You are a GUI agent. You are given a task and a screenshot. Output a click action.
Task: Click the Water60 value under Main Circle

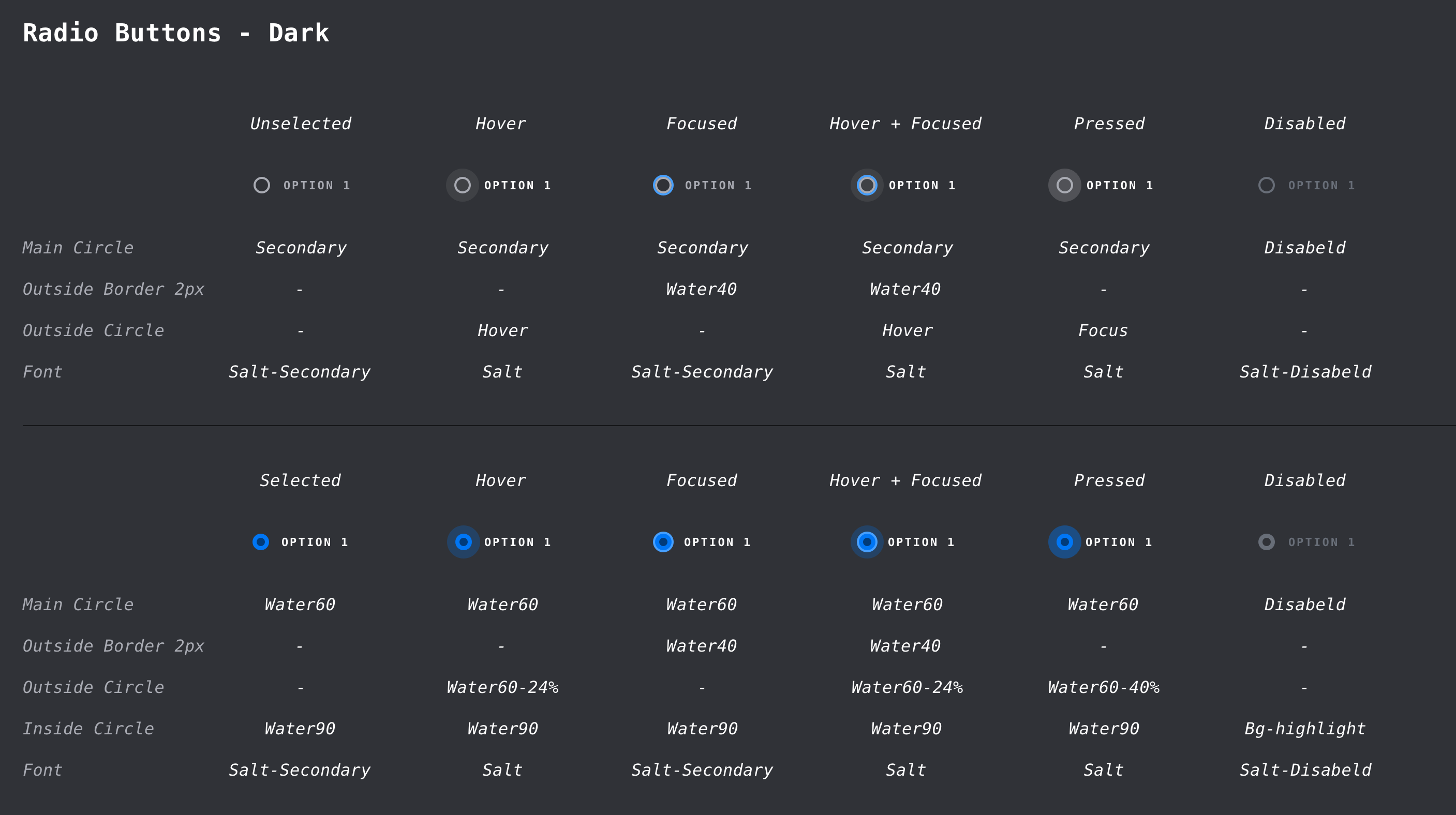(300, 604)
